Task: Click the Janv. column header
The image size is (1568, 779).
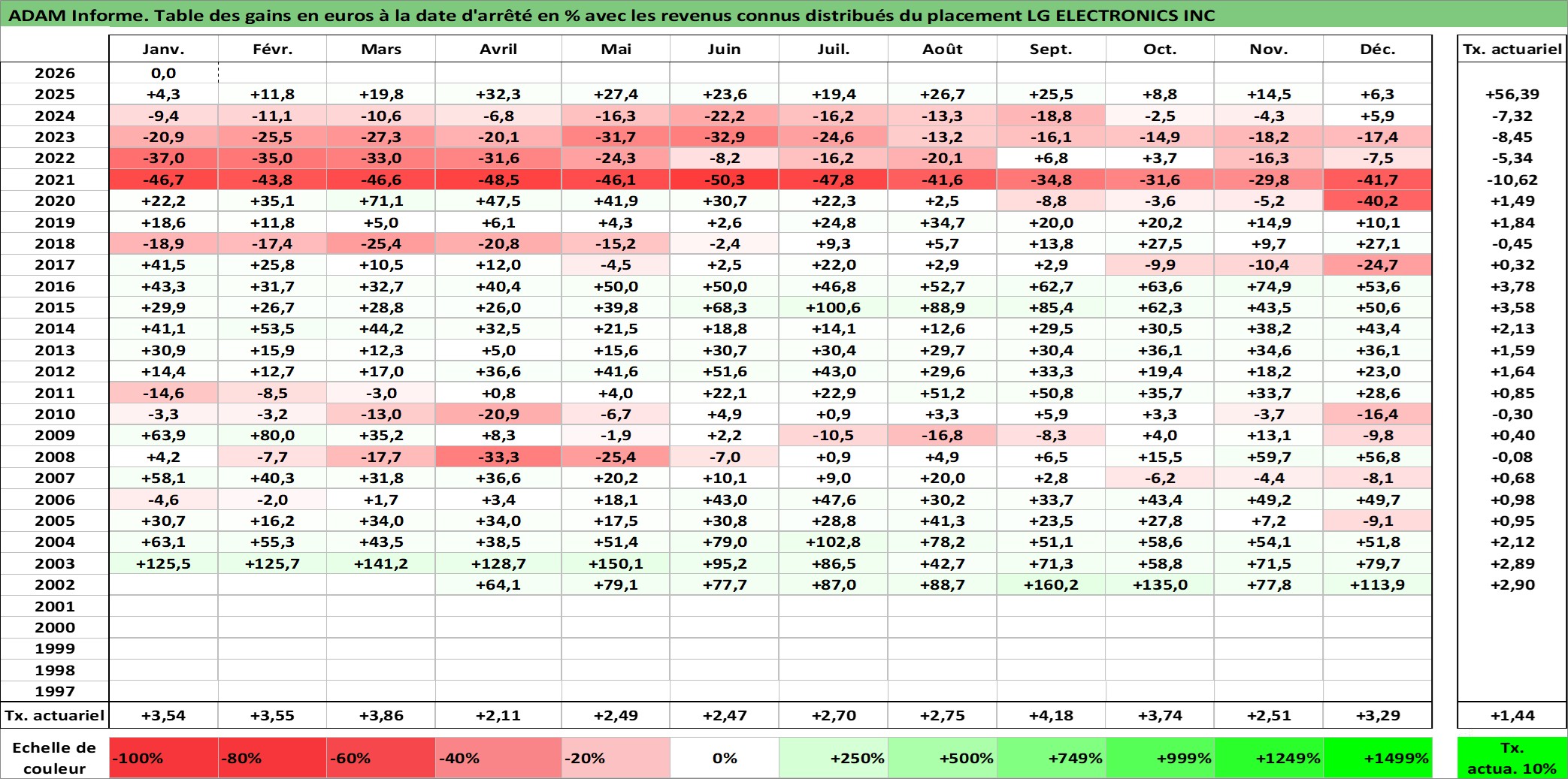Action: tap(163, 49)
